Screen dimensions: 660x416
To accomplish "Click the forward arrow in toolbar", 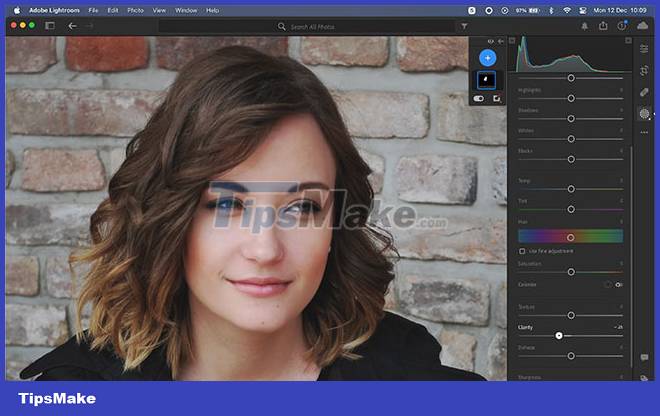I will (89, 26).
